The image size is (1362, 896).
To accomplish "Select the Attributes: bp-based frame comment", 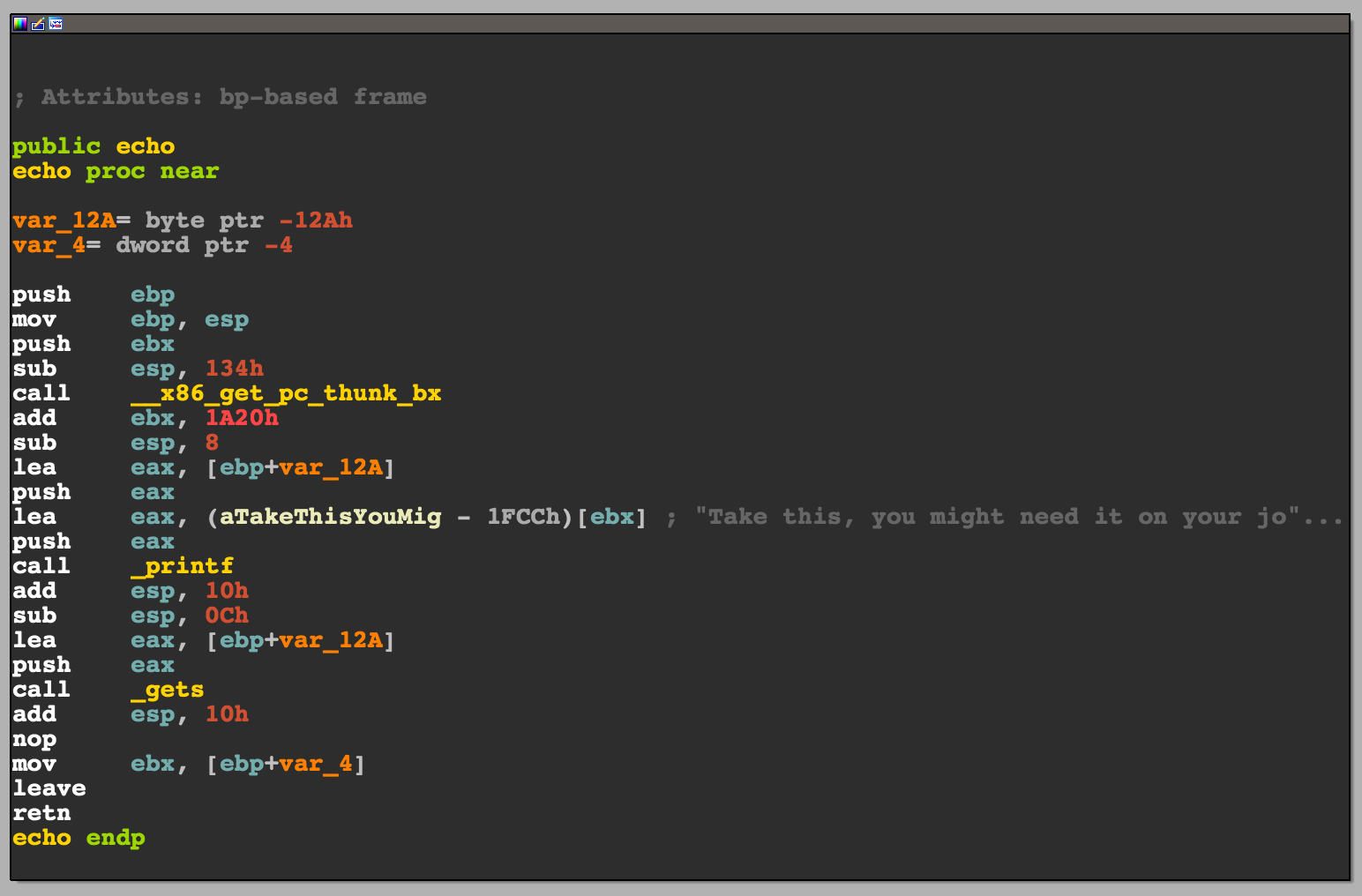I will [220, 97].
